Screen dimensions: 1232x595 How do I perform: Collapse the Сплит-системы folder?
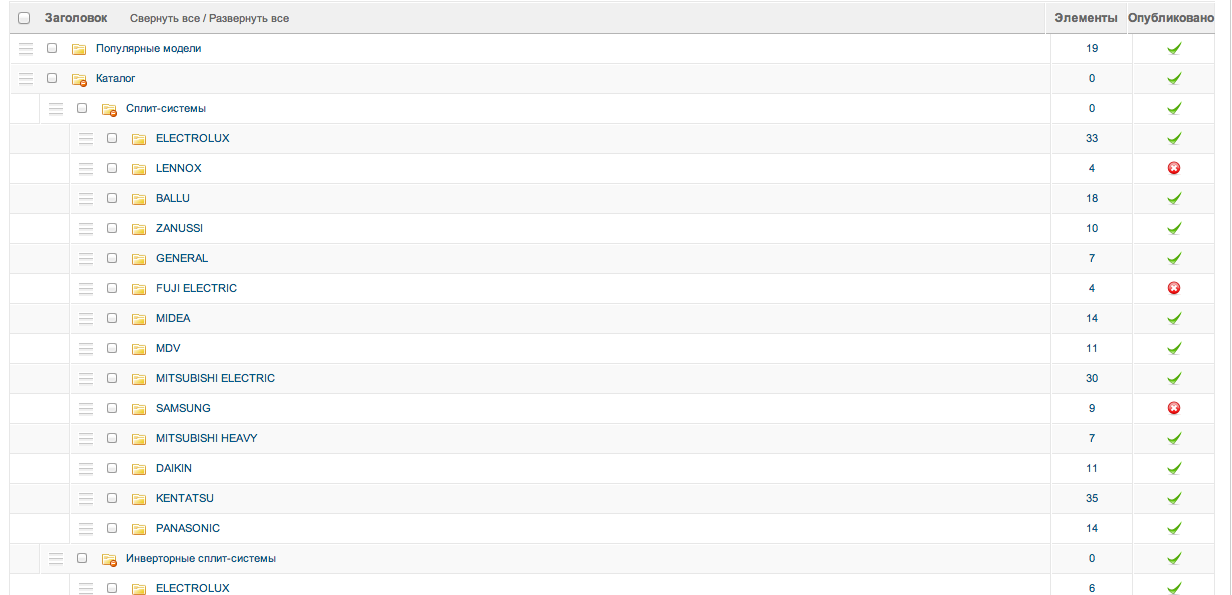109,109
